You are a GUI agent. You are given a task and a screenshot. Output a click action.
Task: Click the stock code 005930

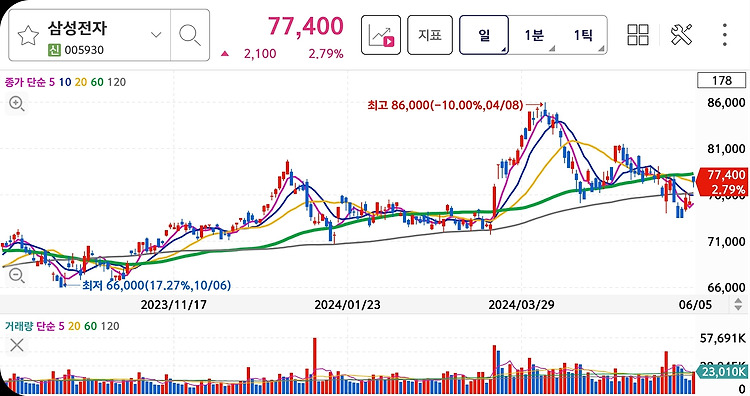84,50
